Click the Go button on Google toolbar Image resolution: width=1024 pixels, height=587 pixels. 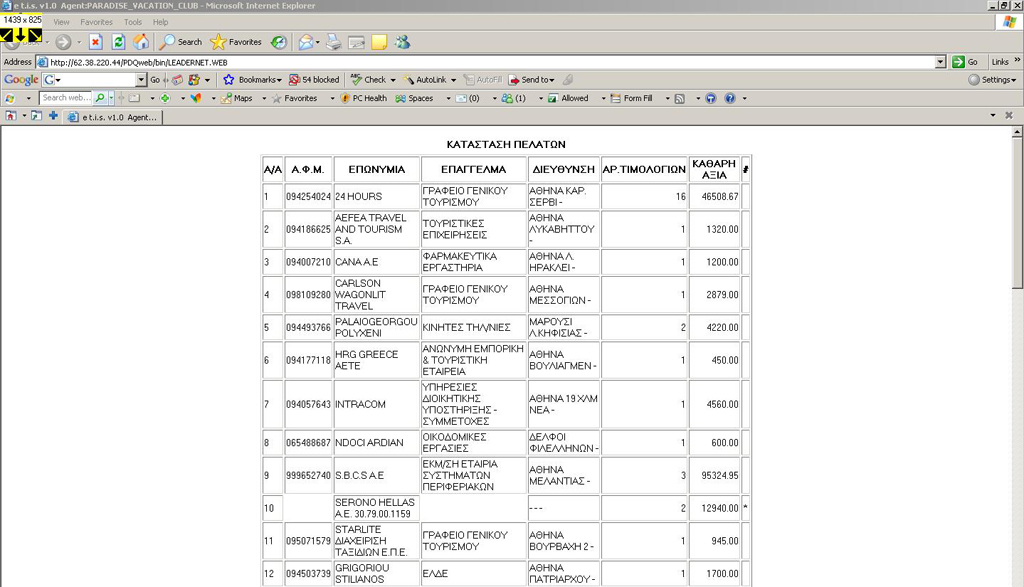click(x=155, y=80)
